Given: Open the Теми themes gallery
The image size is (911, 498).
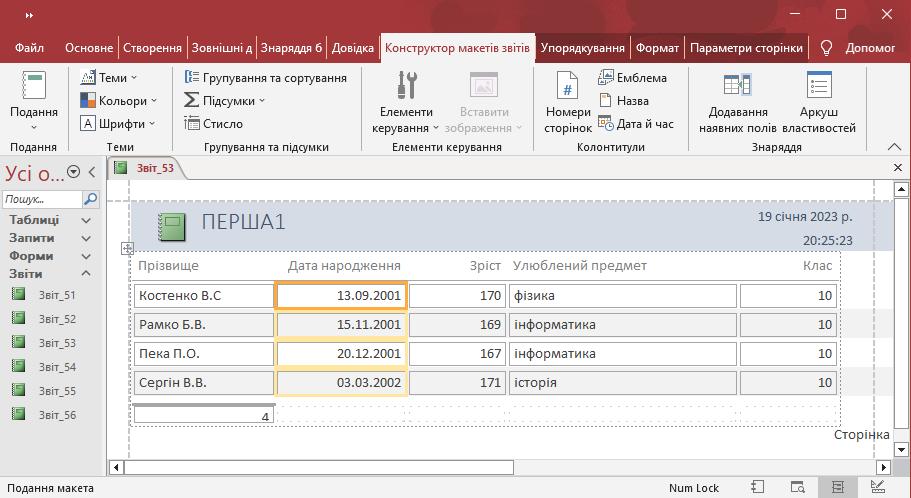Looking at the screenshot, I should [x=109, y=77].
